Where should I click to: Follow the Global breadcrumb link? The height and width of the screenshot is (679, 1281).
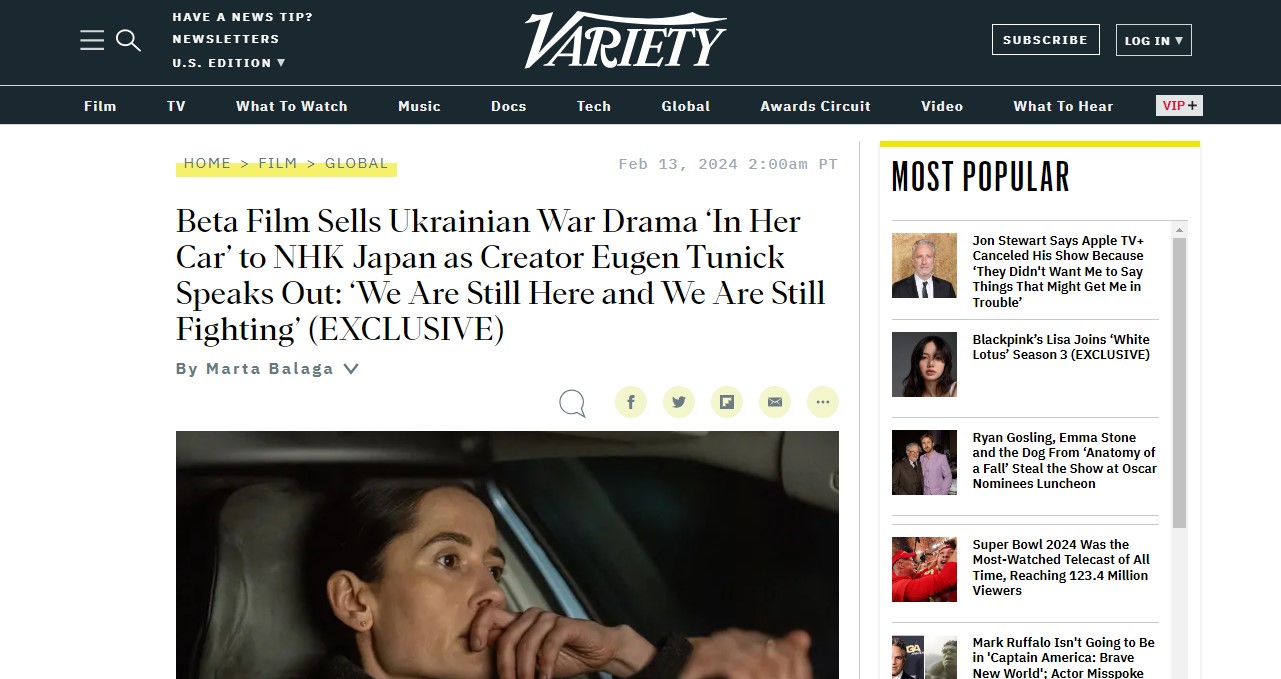pos(356,163)
